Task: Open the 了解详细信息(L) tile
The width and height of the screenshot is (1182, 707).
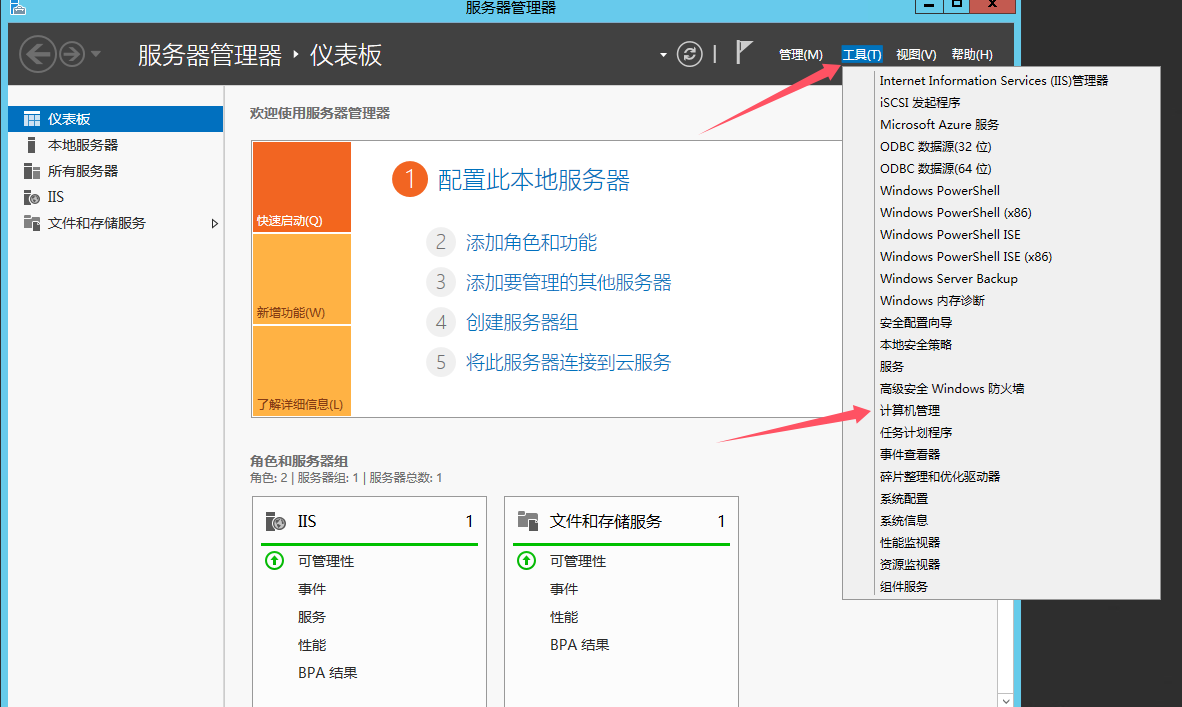Action: click(x=301, y=371)
